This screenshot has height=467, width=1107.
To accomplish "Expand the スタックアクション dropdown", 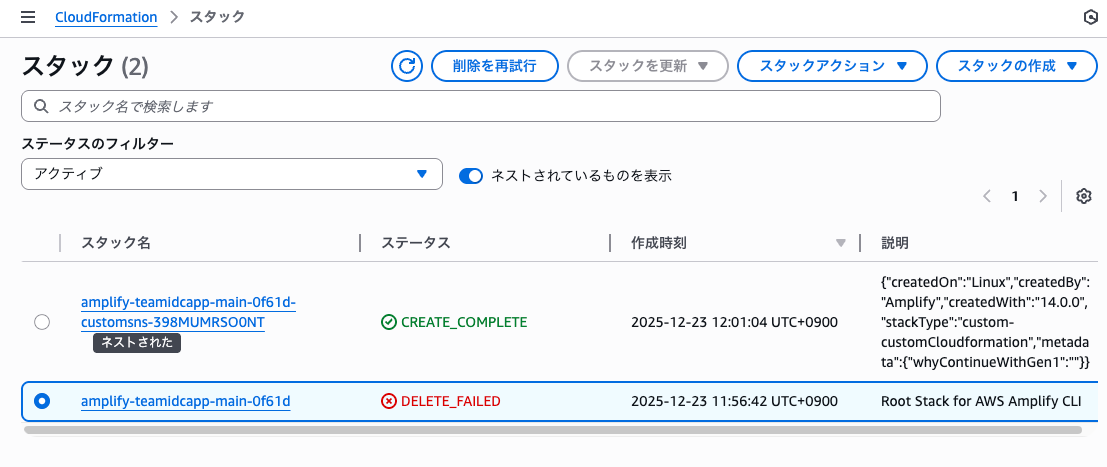I will pyautogui.click(x=833, y=66).
